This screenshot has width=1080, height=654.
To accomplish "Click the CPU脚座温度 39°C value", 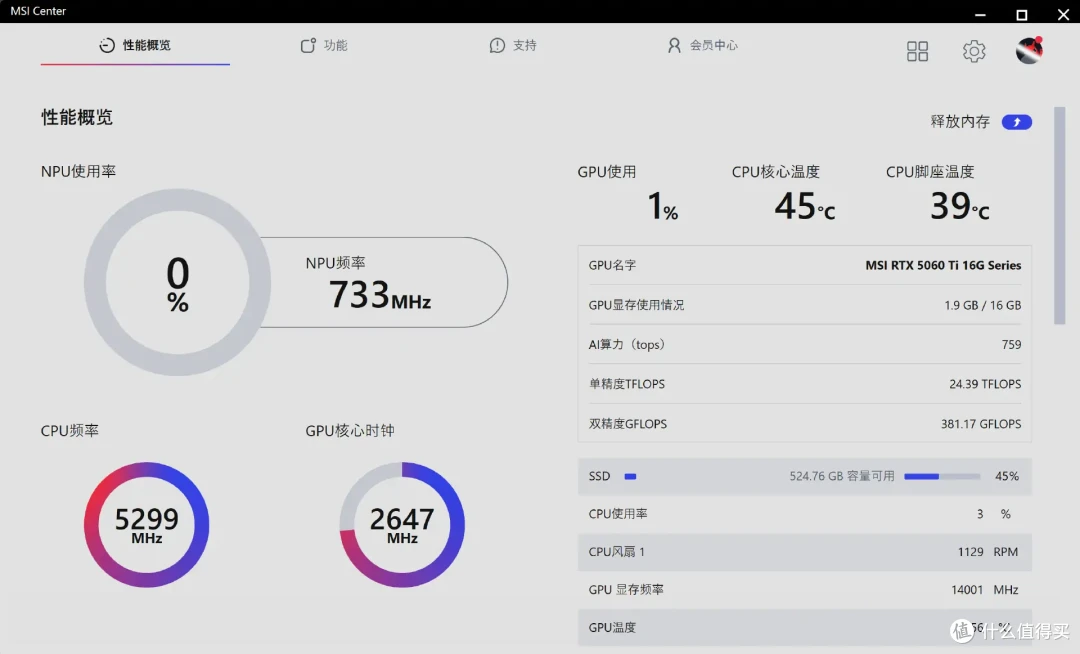I will 959,206.
